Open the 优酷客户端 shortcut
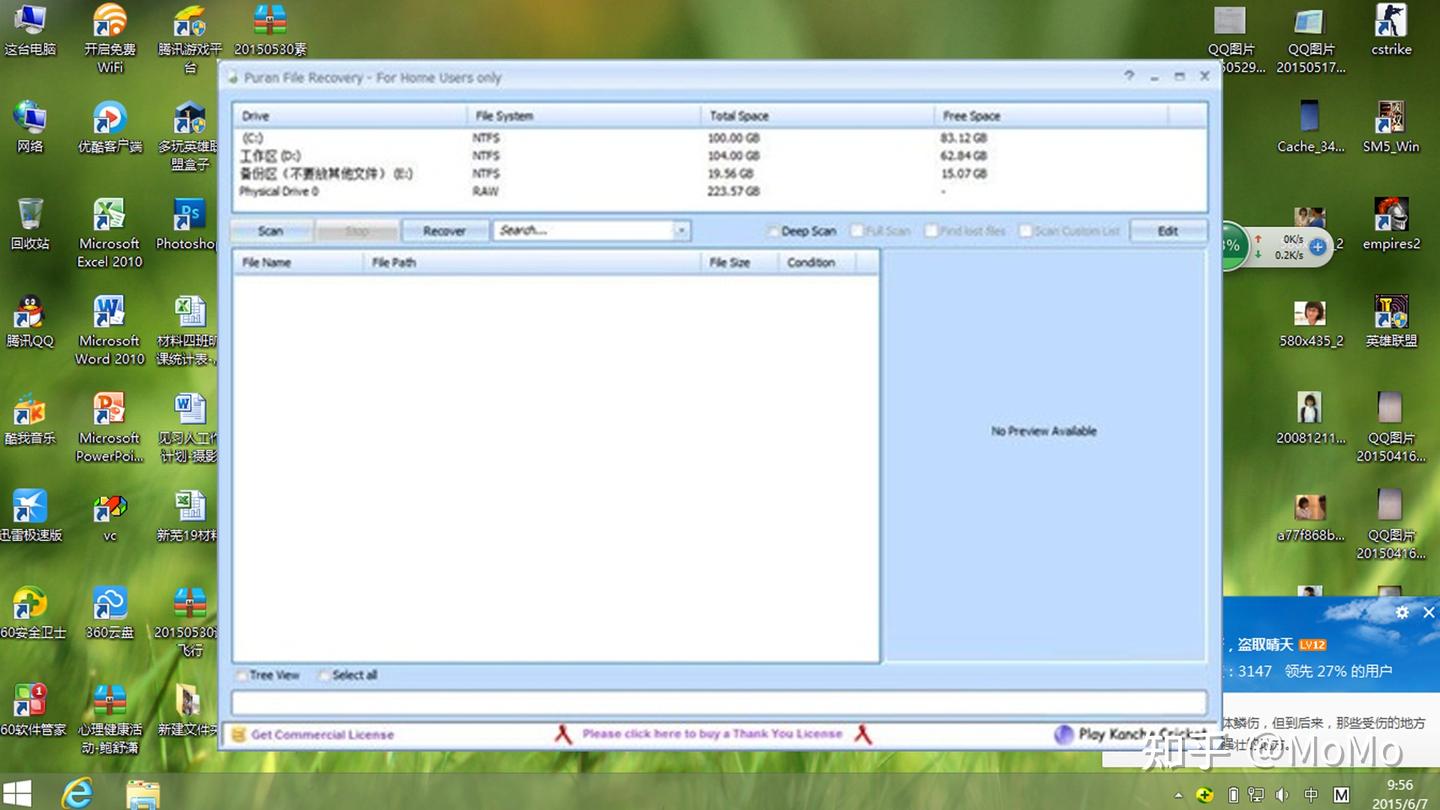The height and width of the screenshot is (810, 1440). click(x=110, y=127)
